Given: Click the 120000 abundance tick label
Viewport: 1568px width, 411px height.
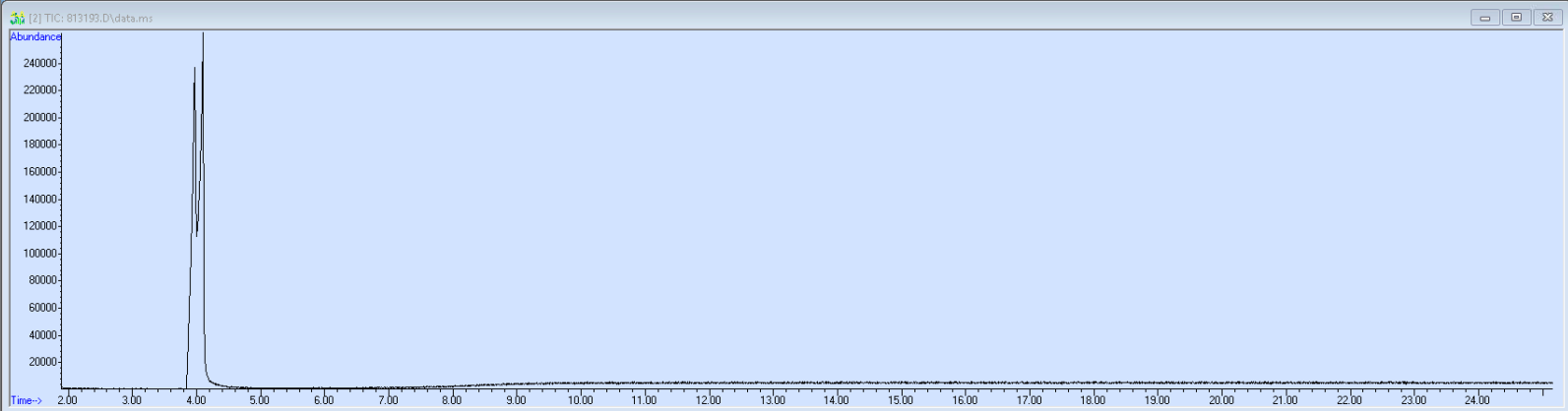Looking at the screenshot, I should tap(39, 226).
